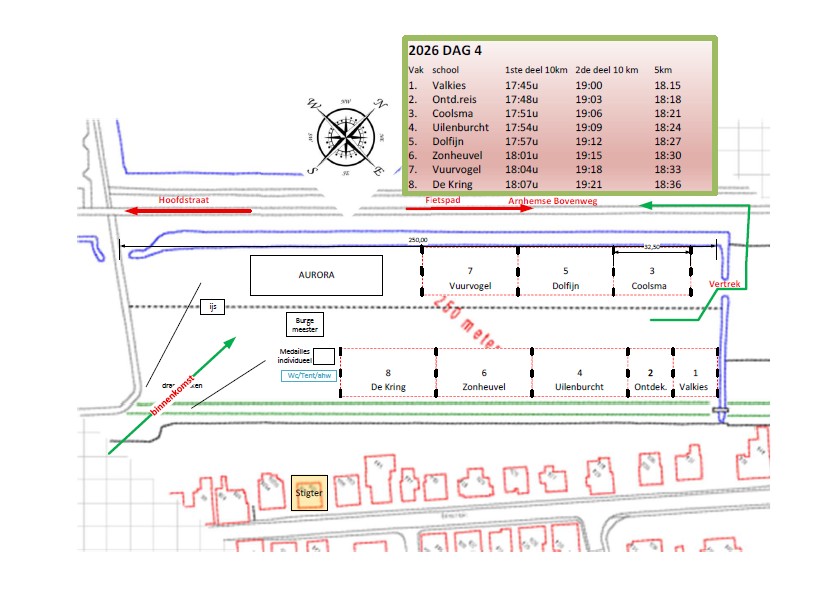Select vak 7 Vuurvogel section
The height and width of the screenshot is (596, 828).
pyautogui.click(x=469, y=278)
